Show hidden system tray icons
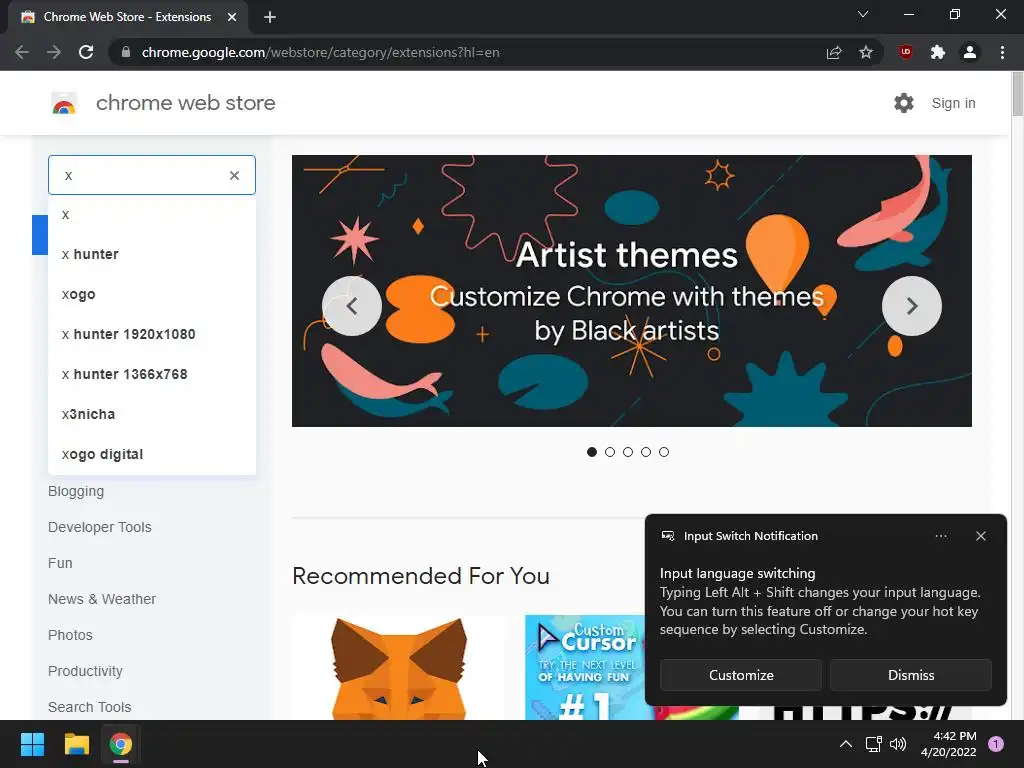 click(x=846, y=744)
